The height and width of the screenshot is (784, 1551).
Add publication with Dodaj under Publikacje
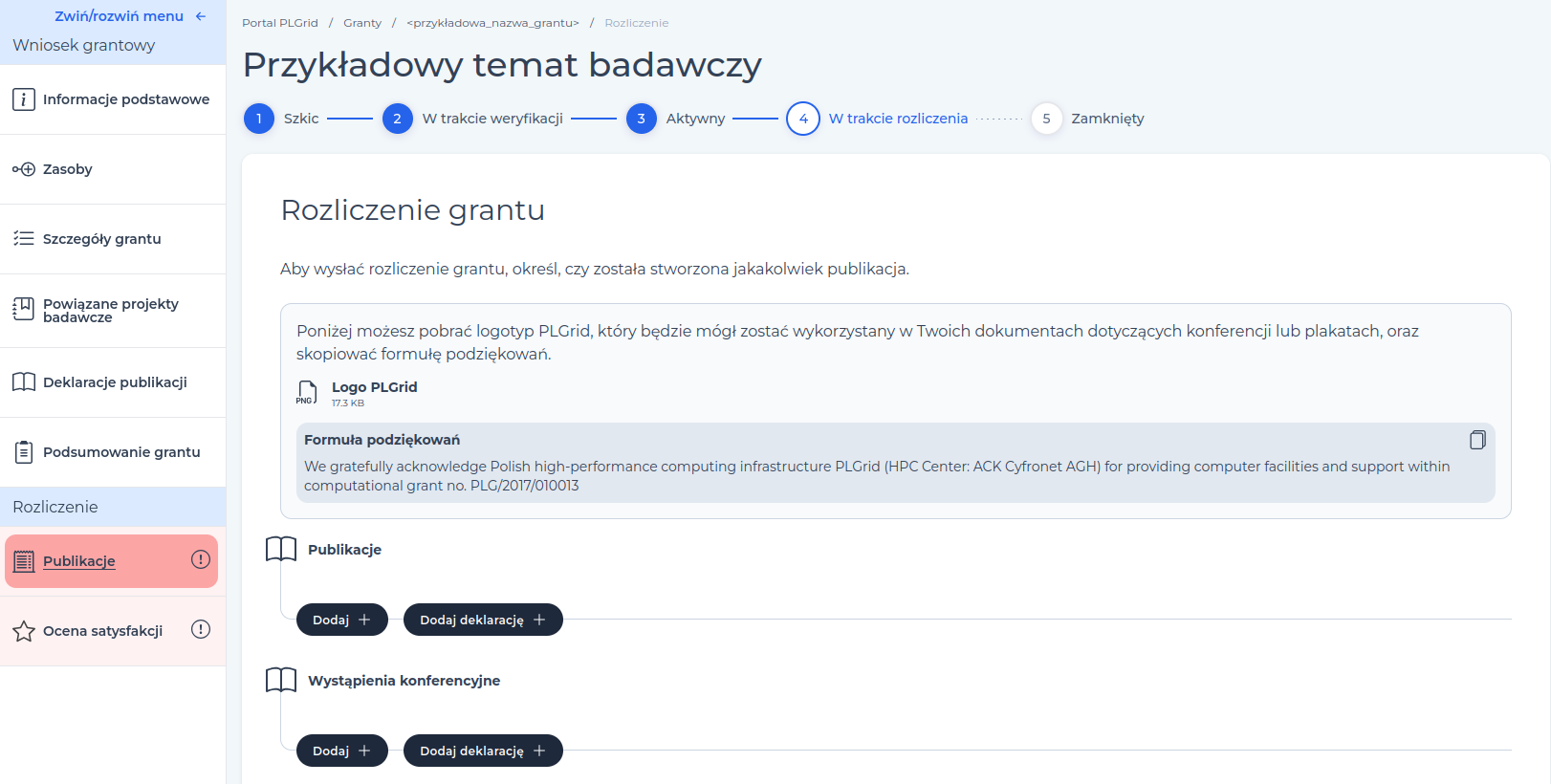pos(342,620)
